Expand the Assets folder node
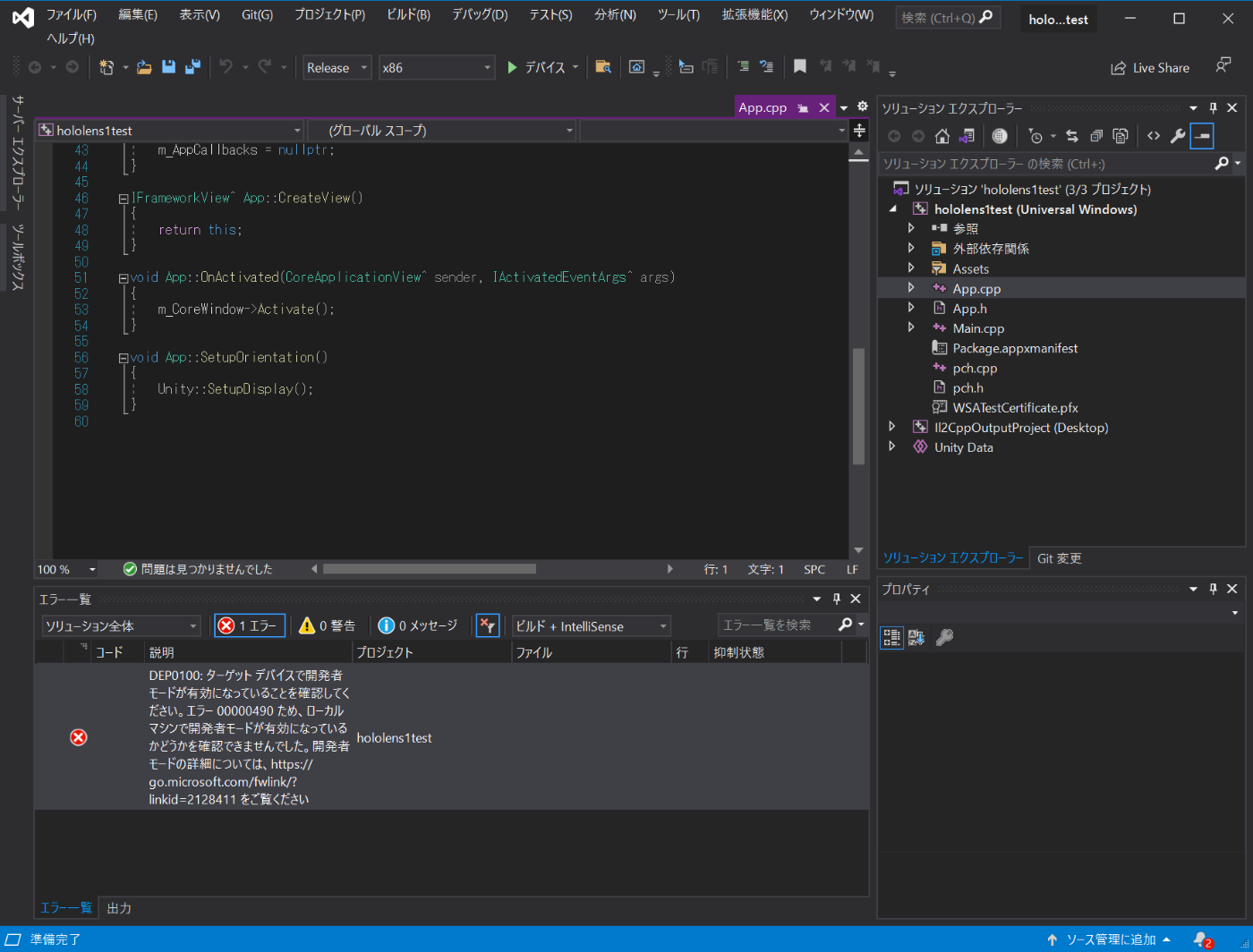This screenshot has width=1253, height=952. coord(911,268)
